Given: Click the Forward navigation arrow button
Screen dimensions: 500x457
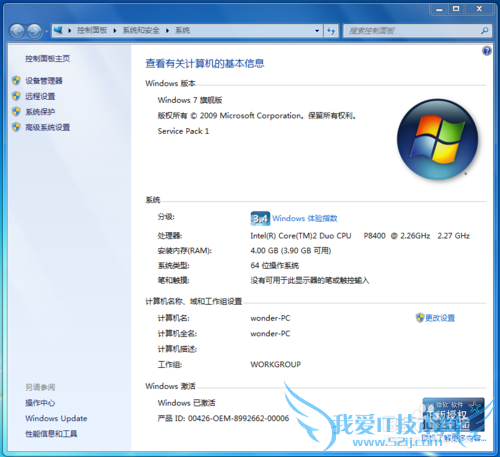Looking at the screenshot, I should tap(34, 31).
